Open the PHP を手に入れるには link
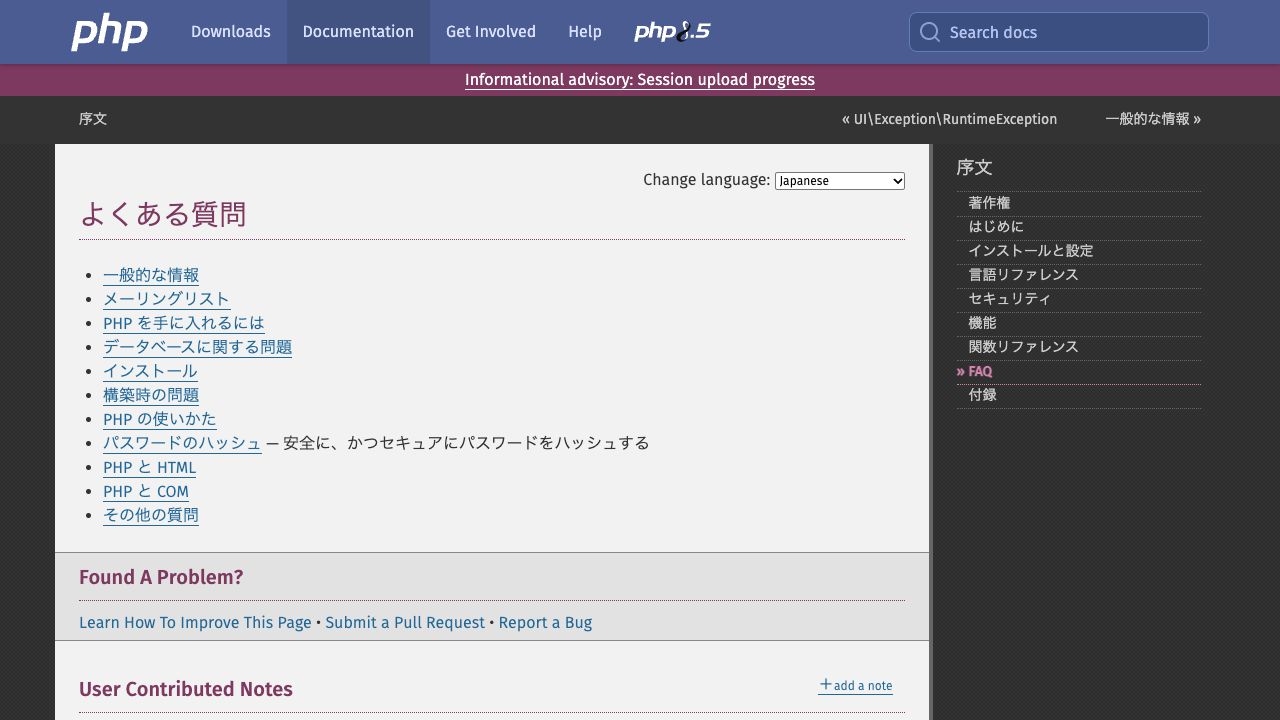Viewport: 1280px width, 720px height. pos(184,323)
